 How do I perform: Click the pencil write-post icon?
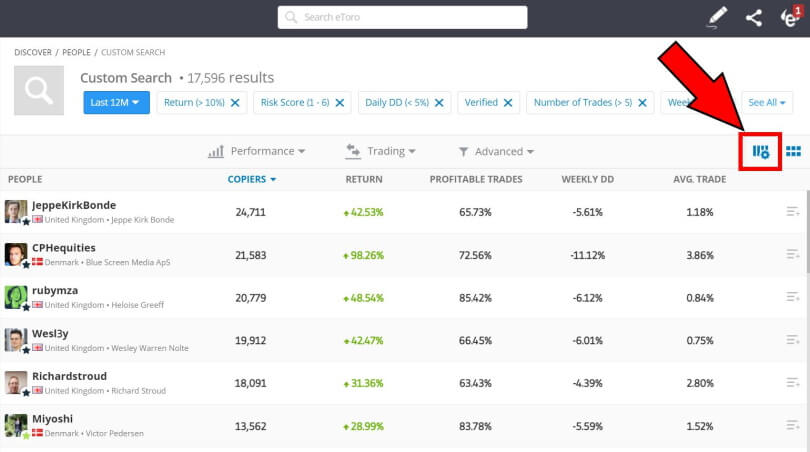[717, 18]
